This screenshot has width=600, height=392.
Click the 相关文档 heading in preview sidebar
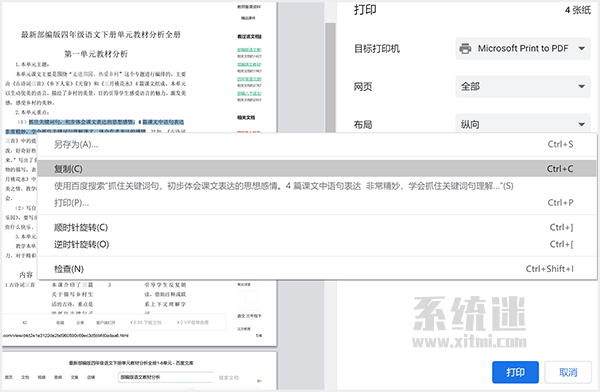click(x=246, y=118)
